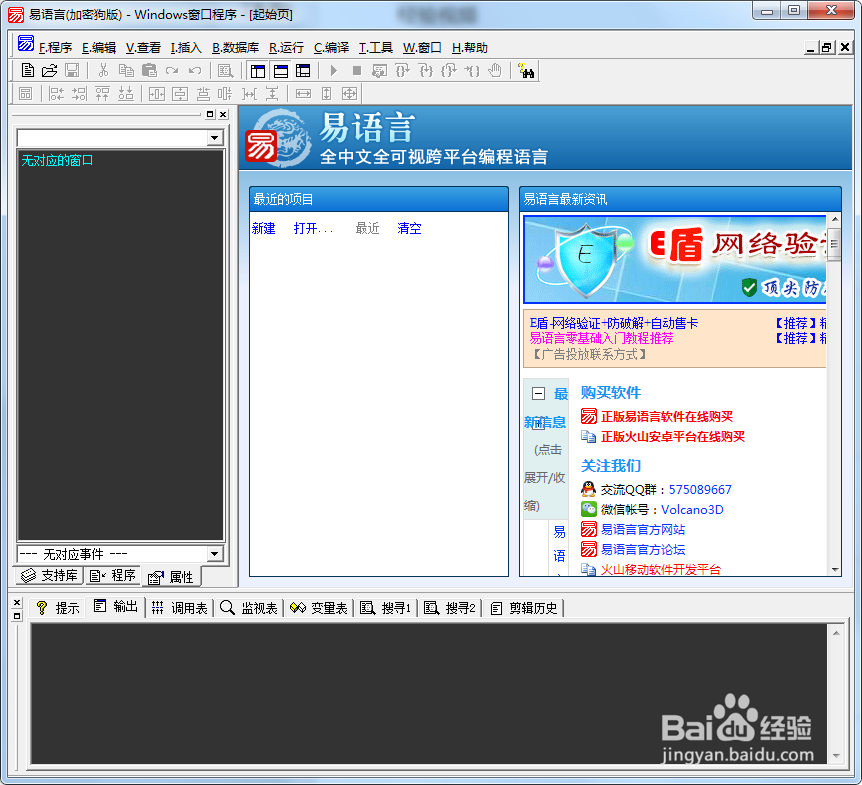Click the align top edges icon
The height and width of the screenshot is (785, 862).
coord(102,93)
